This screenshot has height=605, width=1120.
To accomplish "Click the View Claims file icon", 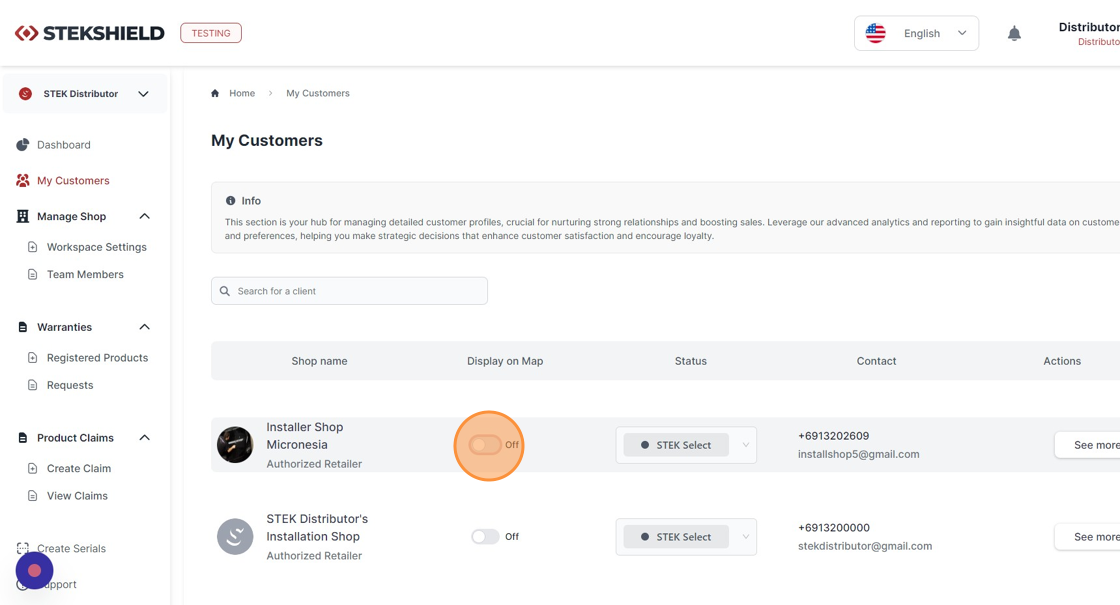I will pyautogui.click(x=32, y=496).
